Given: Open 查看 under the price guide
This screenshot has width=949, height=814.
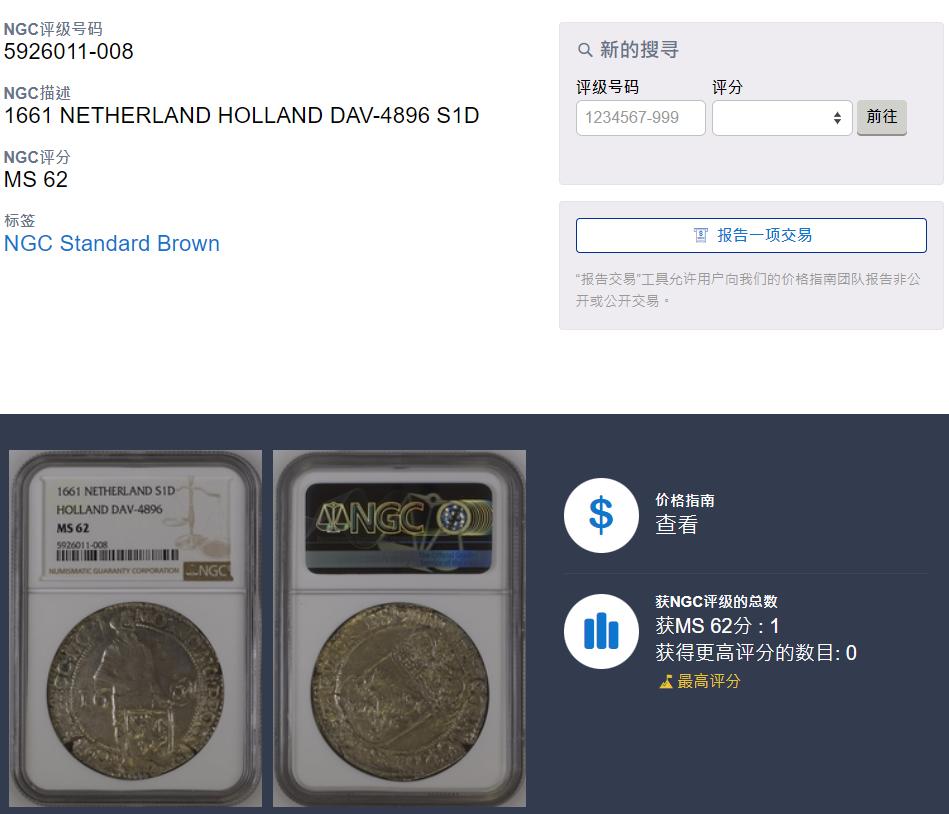Looking at the screenshot, I should pos(676,525).
